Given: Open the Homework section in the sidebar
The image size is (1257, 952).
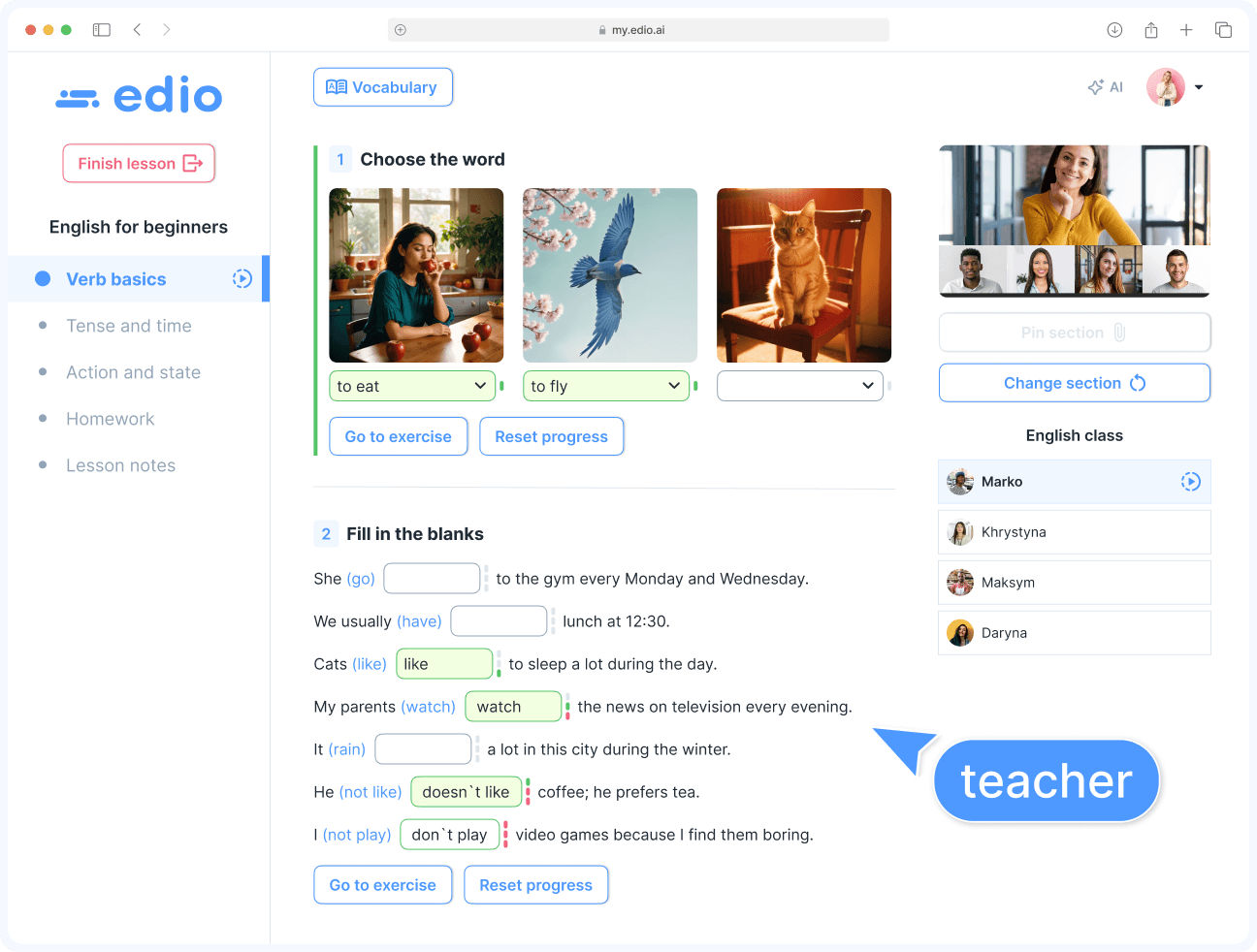Looking at the screenshot, I should [x=110, y=419].
